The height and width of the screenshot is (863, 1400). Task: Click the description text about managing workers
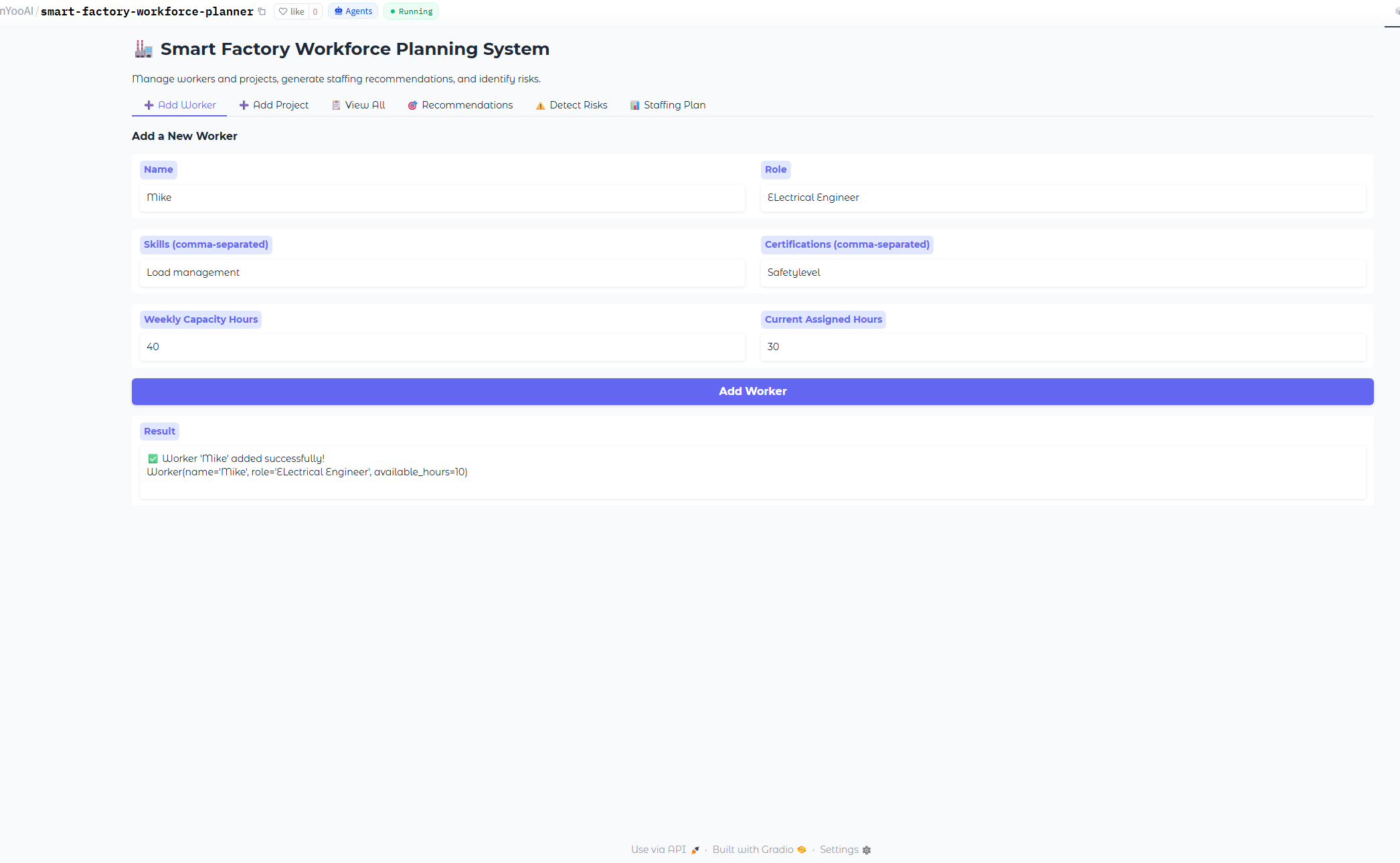[336, 79]
